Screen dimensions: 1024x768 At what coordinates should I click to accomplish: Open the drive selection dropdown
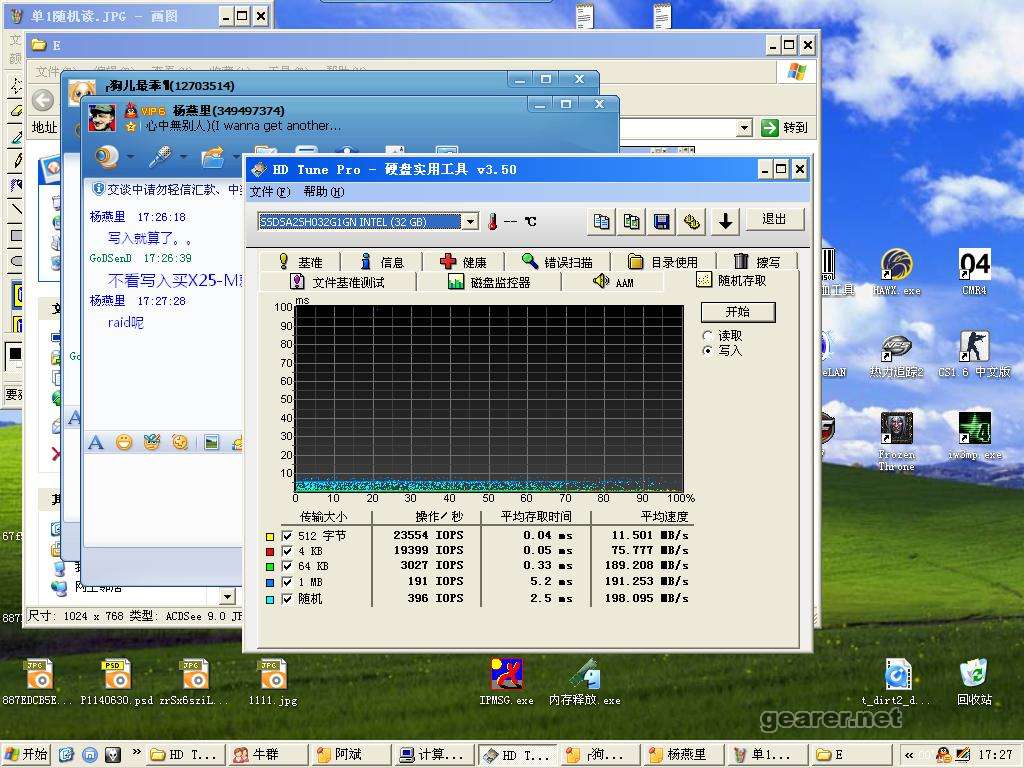pyautogui.click(x=470, y=222)
